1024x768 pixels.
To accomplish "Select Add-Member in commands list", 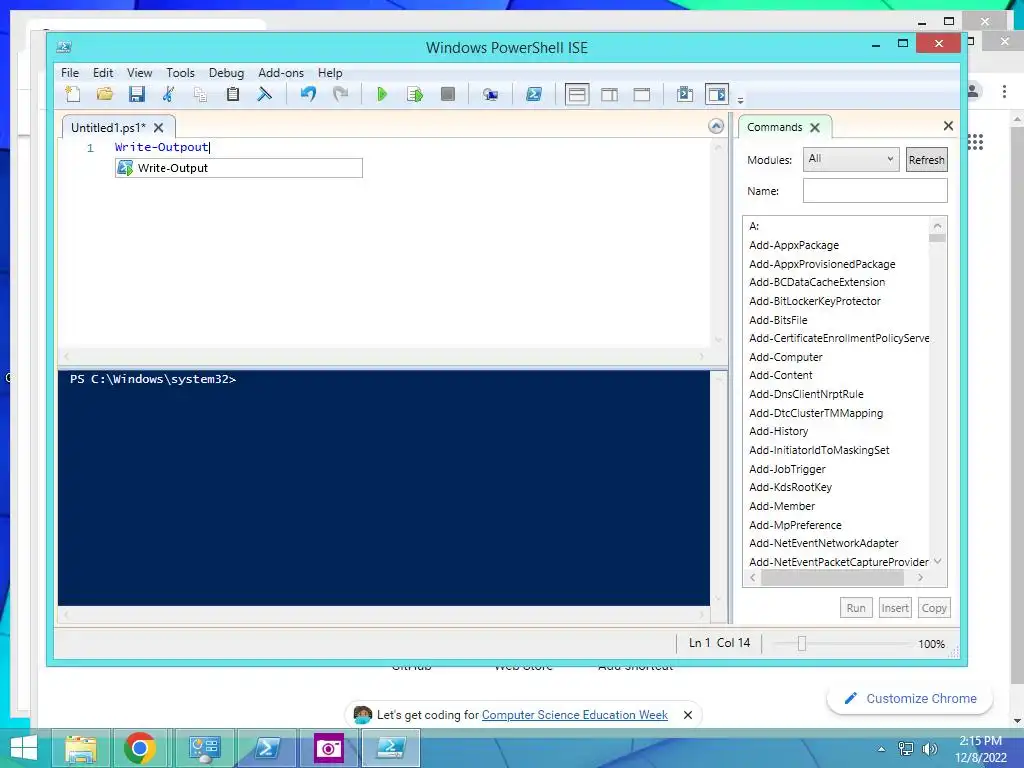I will (x=782, y=505).
